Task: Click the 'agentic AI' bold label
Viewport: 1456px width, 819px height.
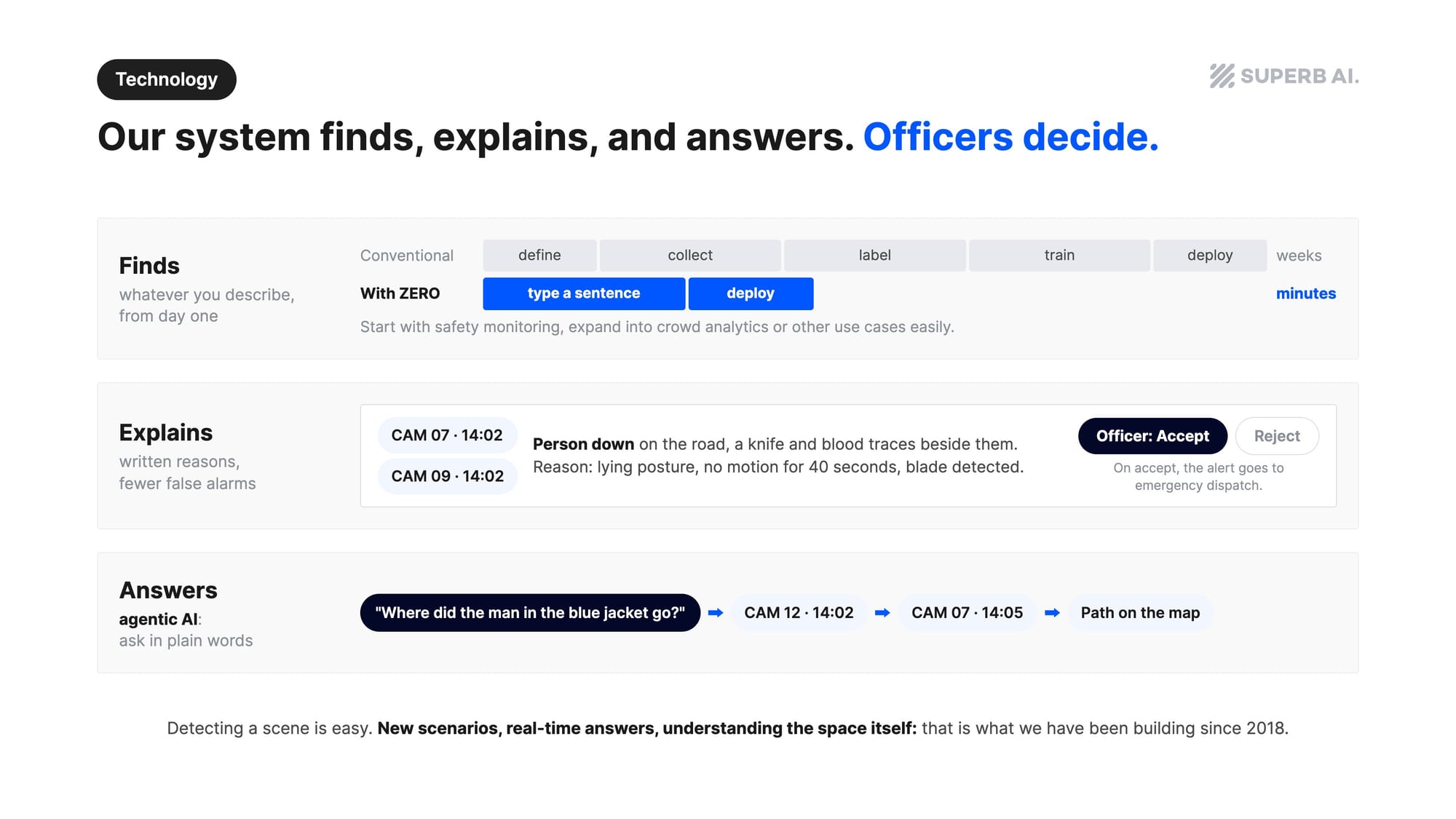Action: coord(158,620)
